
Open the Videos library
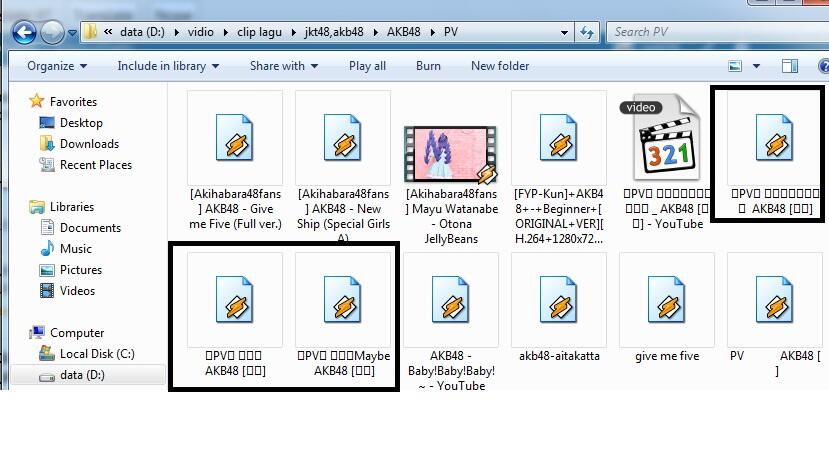click(x=77, y=291)
